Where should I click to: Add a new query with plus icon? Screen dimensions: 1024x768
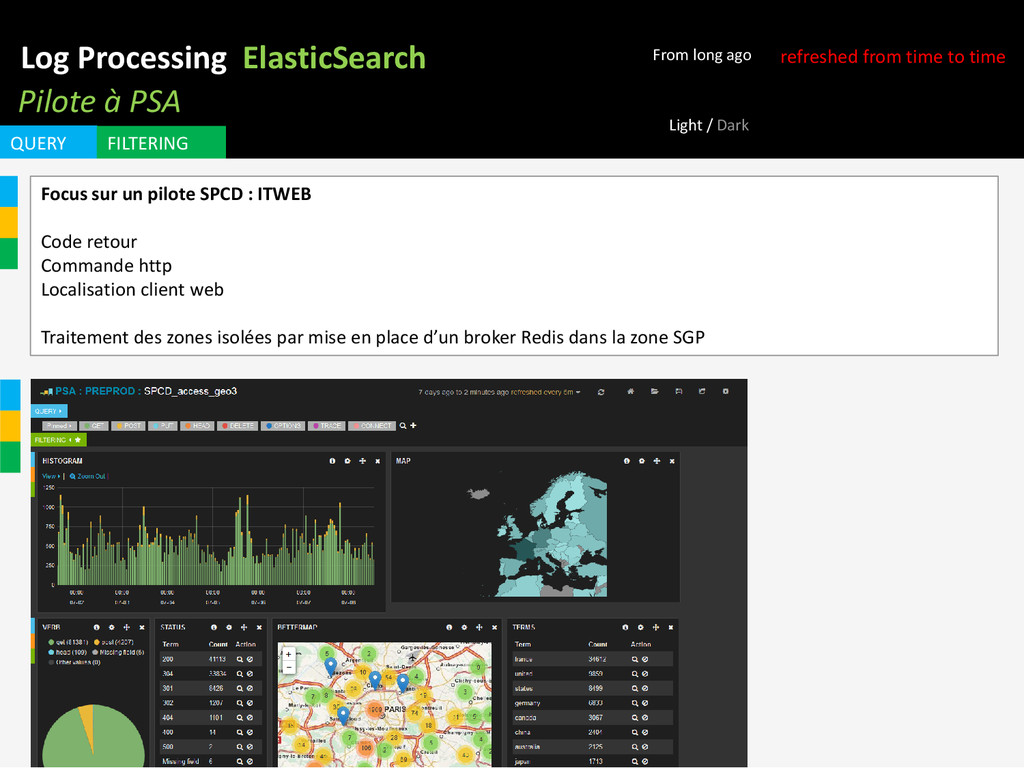tap(413, 426)
